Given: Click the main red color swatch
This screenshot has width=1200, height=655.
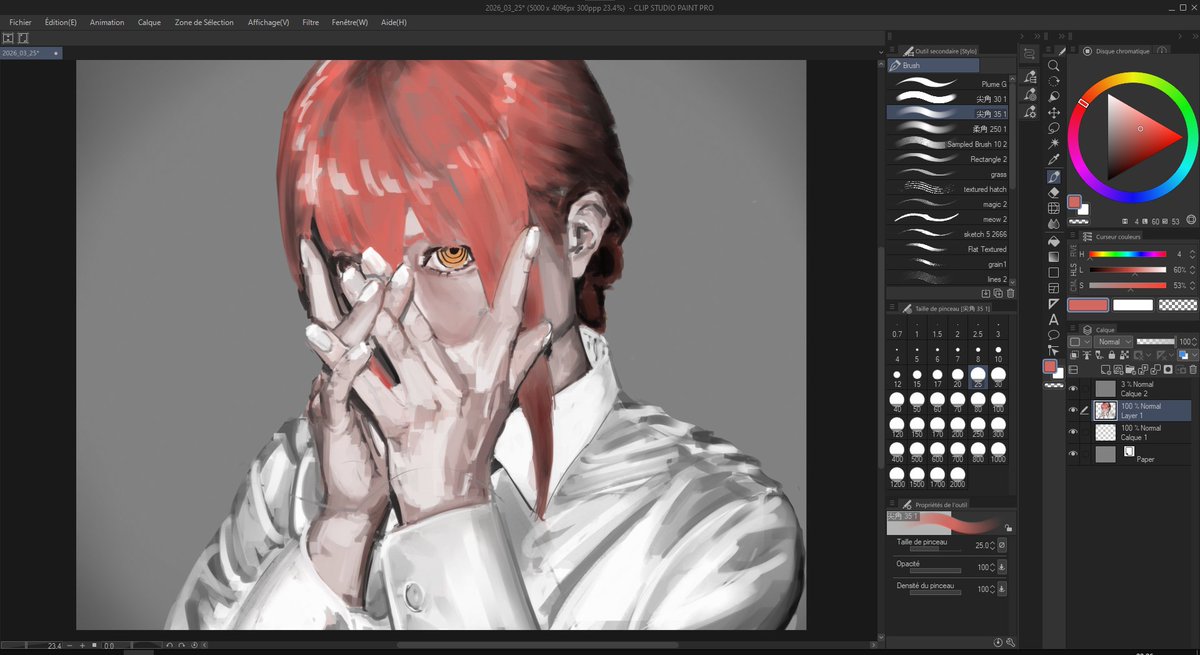Looking at the screenshot, I should tap(1088, 305).
